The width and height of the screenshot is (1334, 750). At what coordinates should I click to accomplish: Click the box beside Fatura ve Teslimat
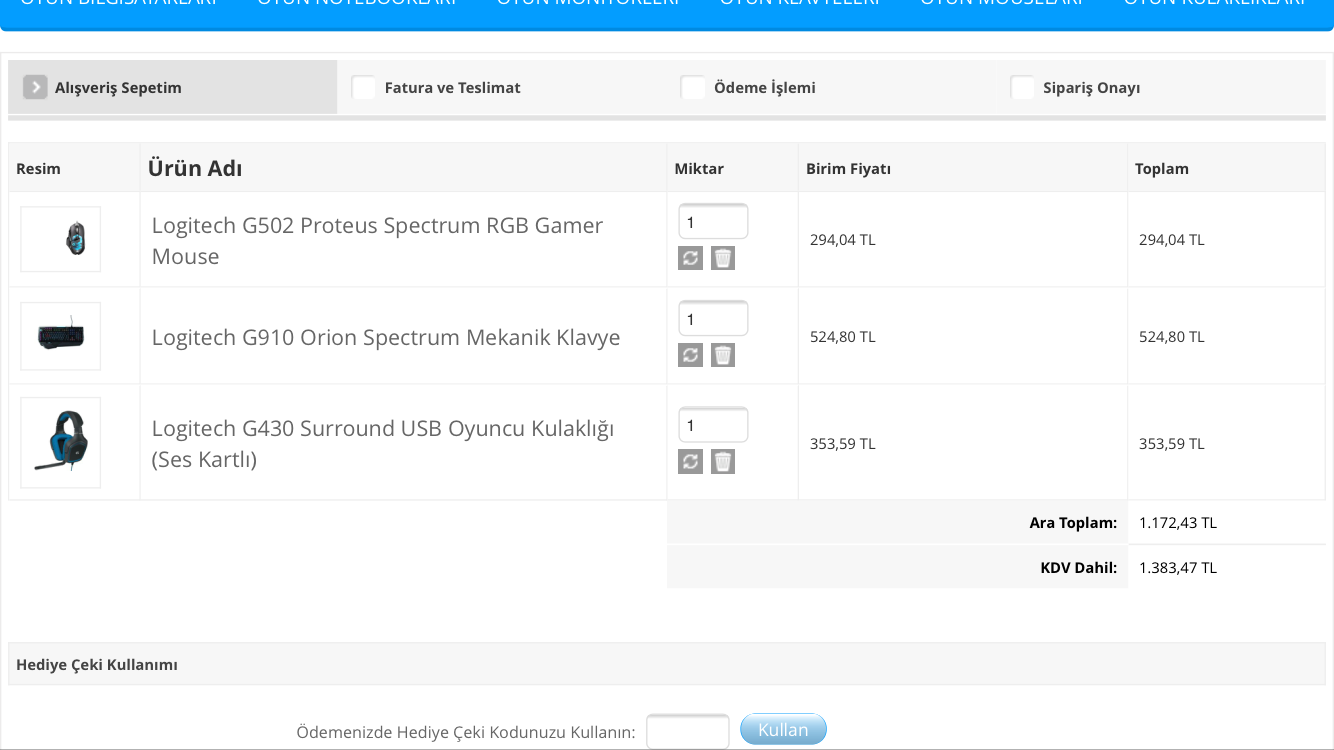tap(364, 87)
